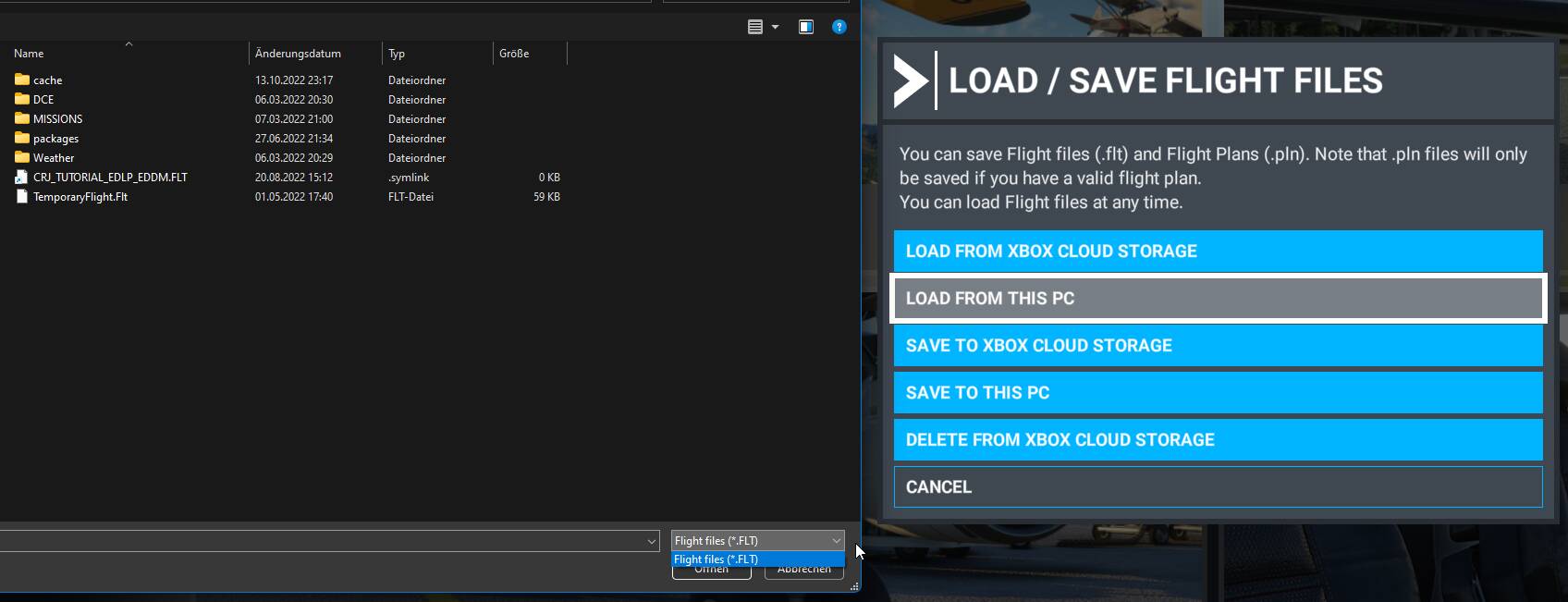This screenshot has height=602, width=1568.
Task: Toggle the preview pane icon
Action: [x=806, y=27]
